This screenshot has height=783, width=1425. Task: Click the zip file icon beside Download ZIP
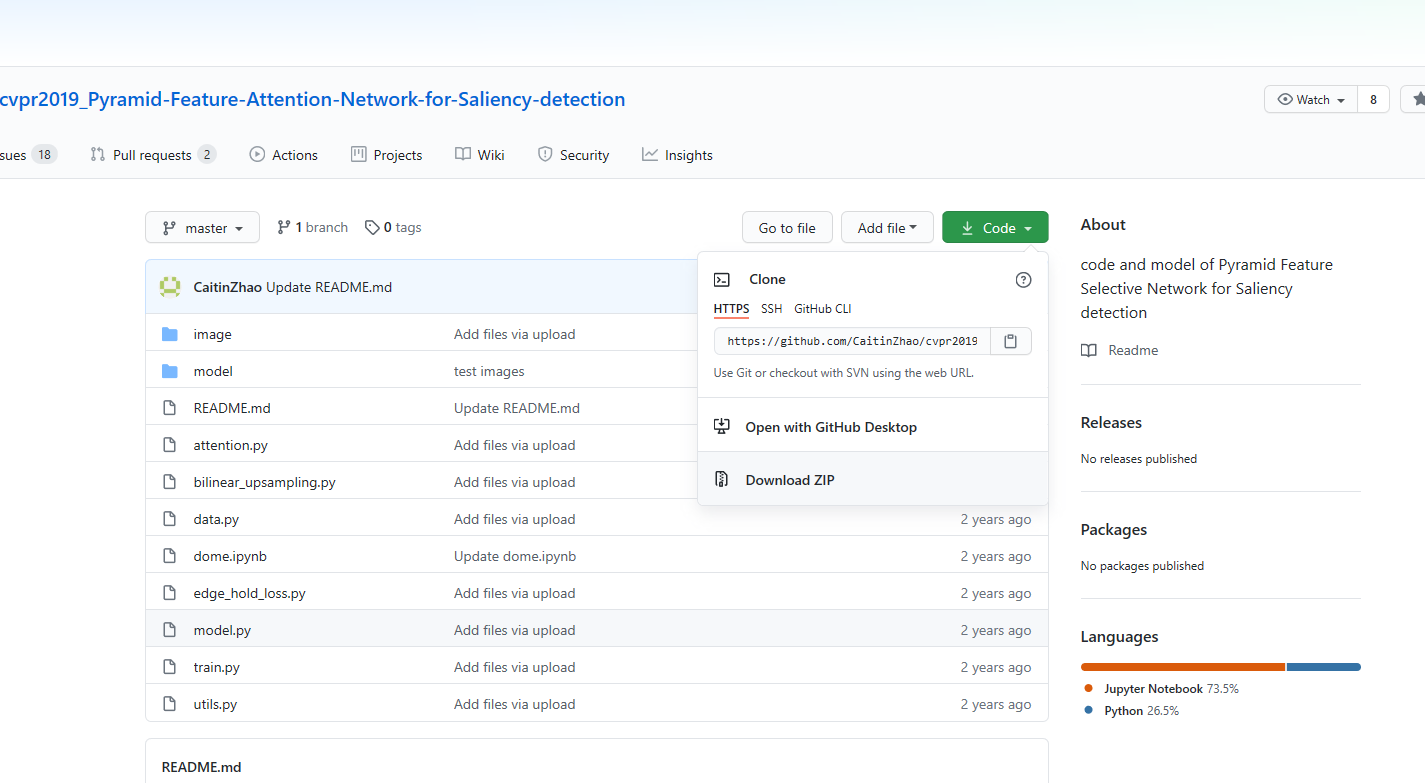(722, 480)
